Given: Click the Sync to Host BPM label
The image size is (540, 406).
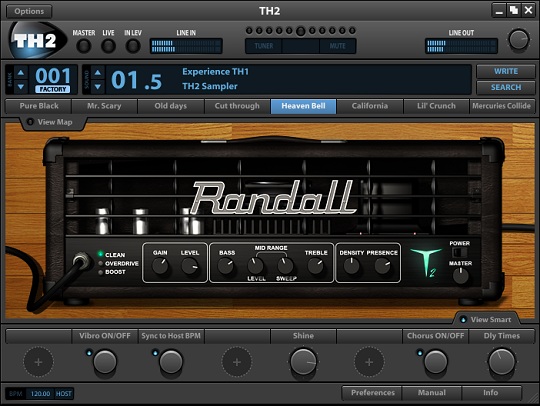Looking at the screenshot, I should tap(171, 336).
